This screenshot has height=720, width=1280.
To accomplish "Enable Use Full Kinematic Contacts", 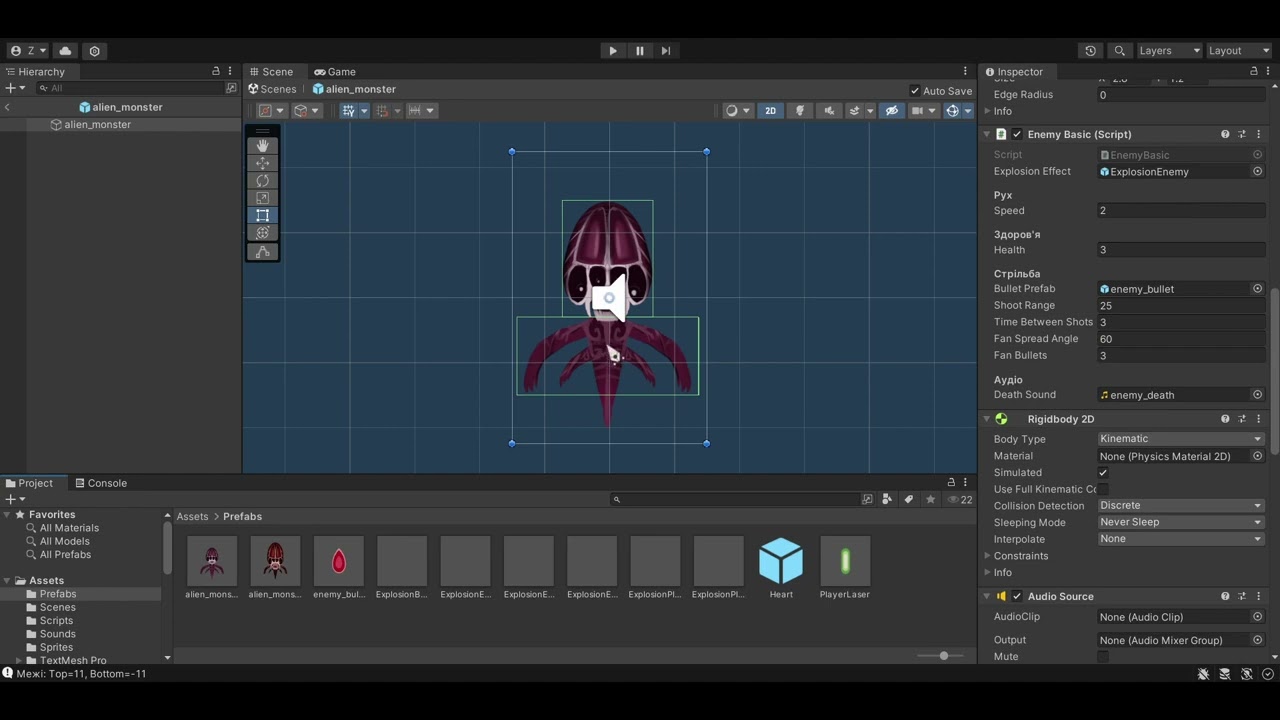I will (x=1103, y=490).
